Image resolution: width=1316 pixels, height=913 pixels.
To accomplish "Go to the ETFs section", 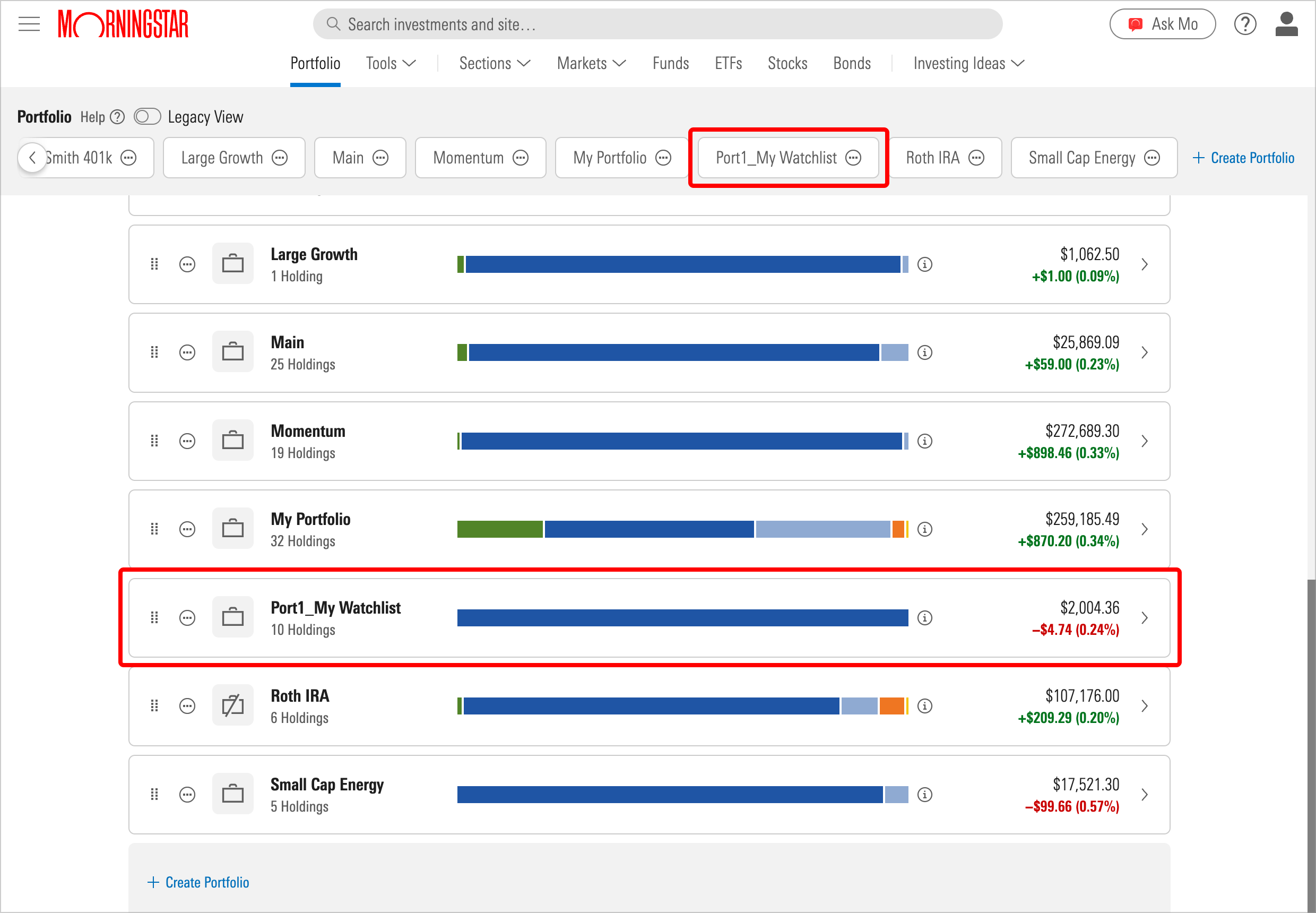I will pos(728,63).
